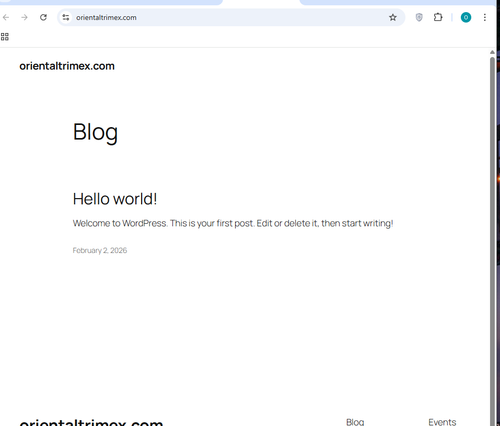
Task: View site information icon in address bar
Action: tap(66, 17)
